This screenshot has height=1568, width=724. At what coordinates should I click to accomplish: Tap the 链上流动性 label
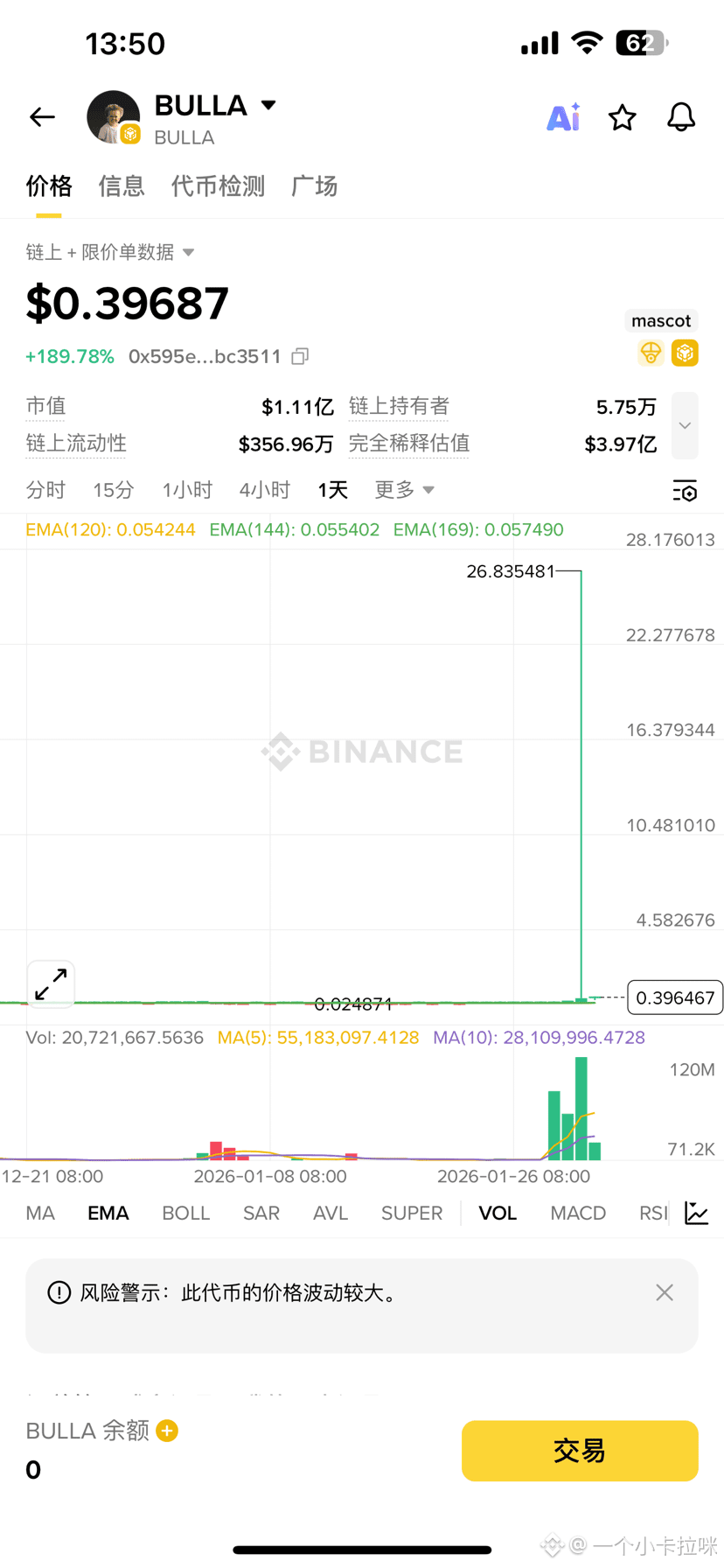point(76,444)
